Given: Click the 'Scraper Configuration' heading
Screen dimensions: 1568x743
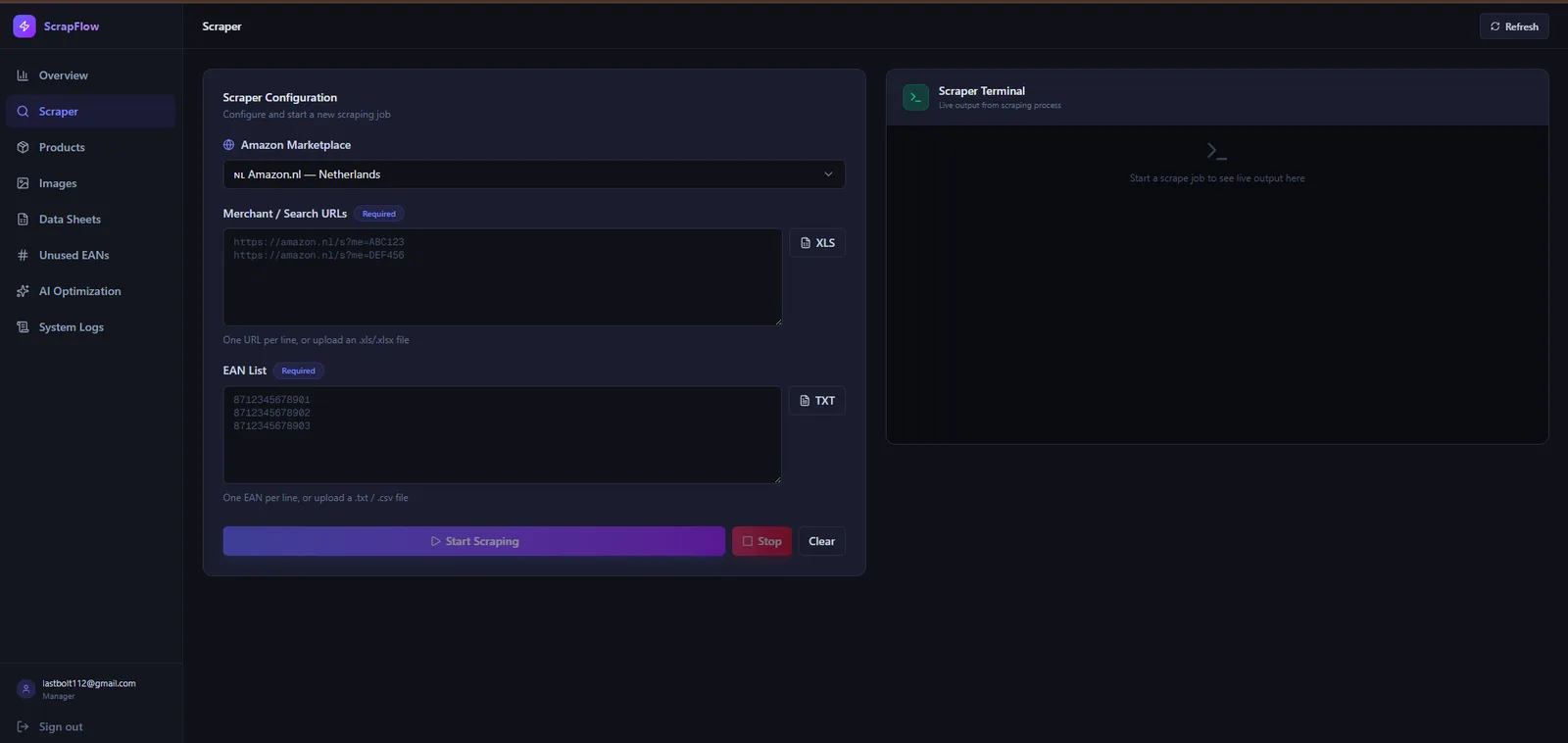Looking at the screenshot, I should tap(280, 97).
